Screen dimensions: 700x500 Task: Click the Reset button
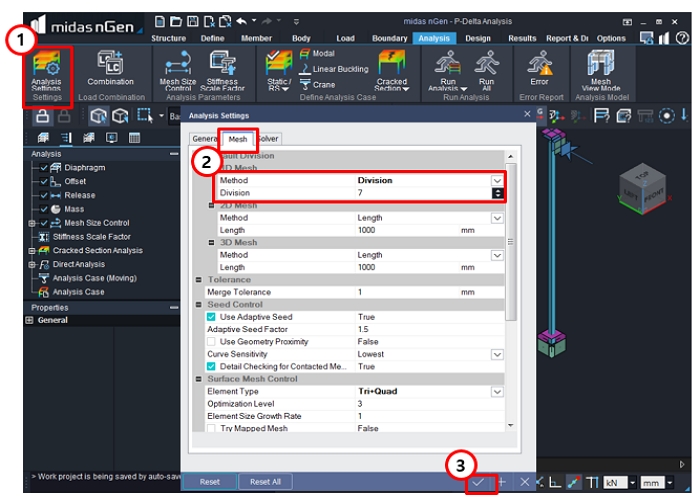[210, 482]
